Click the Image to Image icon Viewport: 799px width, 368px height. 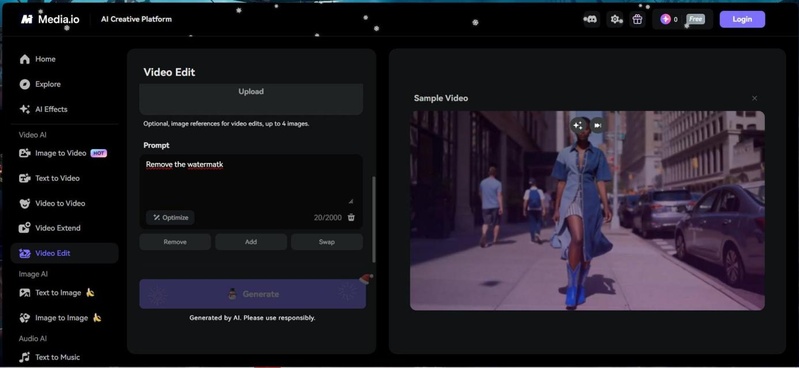point(24,318)
